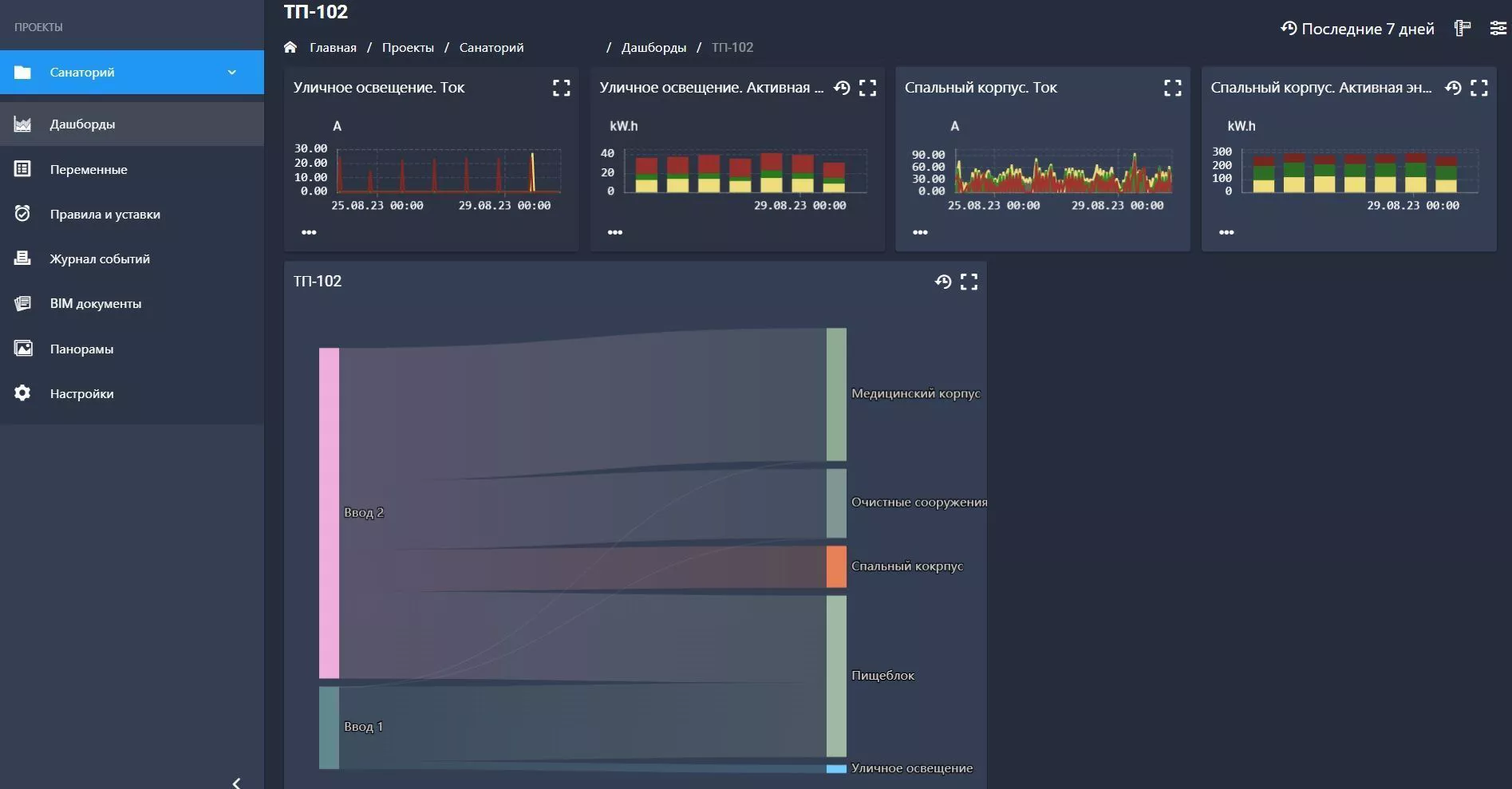Open Настройки in sidebar
Screen dimensions: 1512x789
pos(132,393)
